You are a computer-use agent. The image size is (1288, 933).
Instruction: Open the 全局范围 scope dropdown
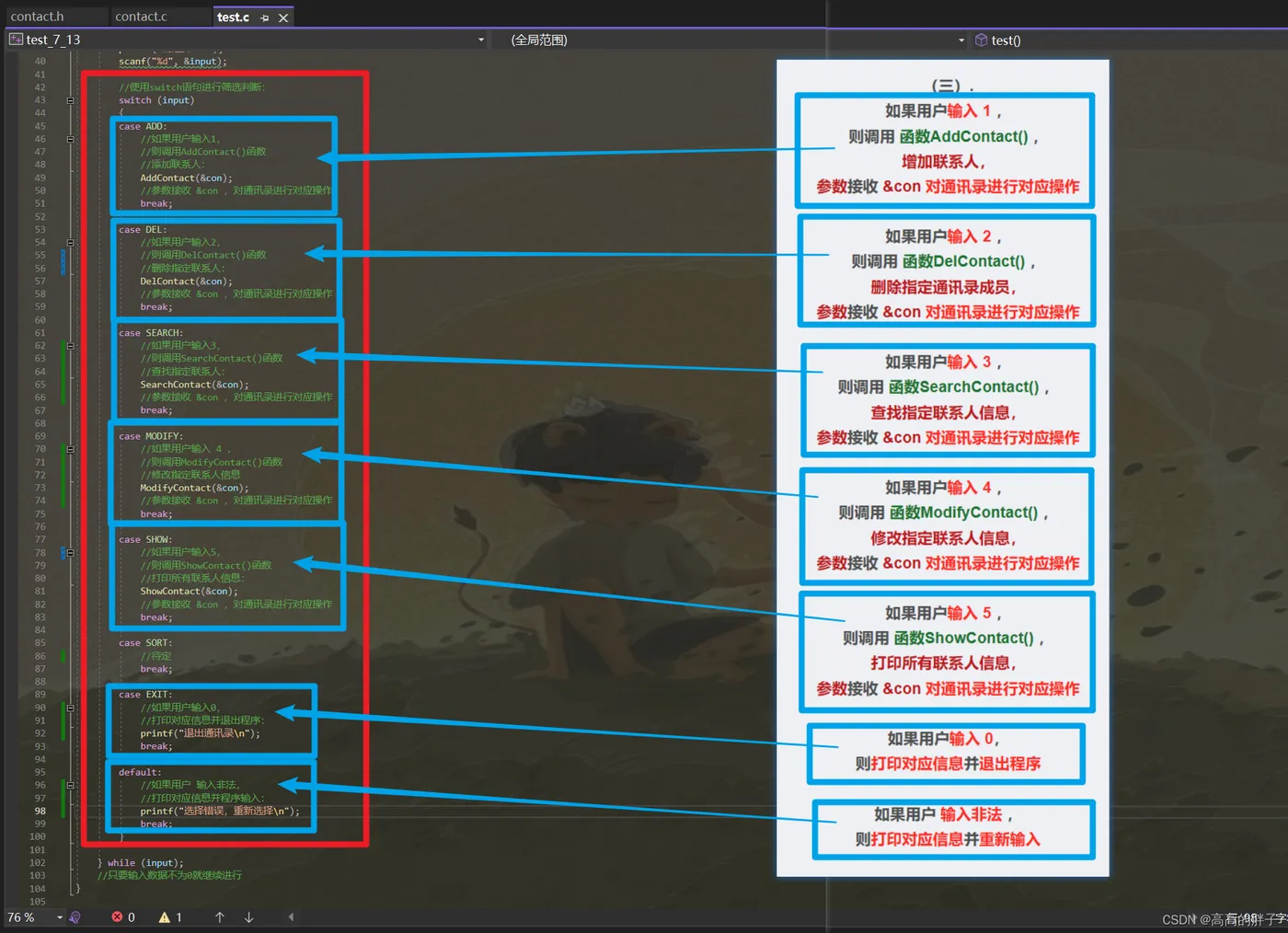click(x=961, y=40)
